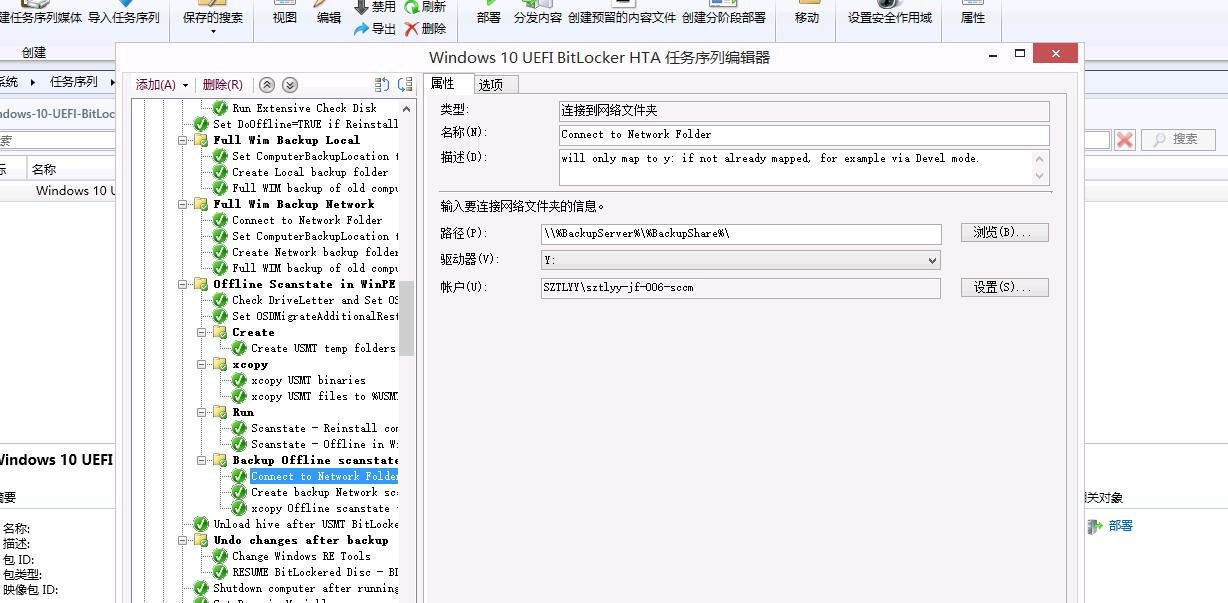Collapse the Full Wim Backup Local group
The width and height of the screenshot is (1228, 603).
point(183,140)
